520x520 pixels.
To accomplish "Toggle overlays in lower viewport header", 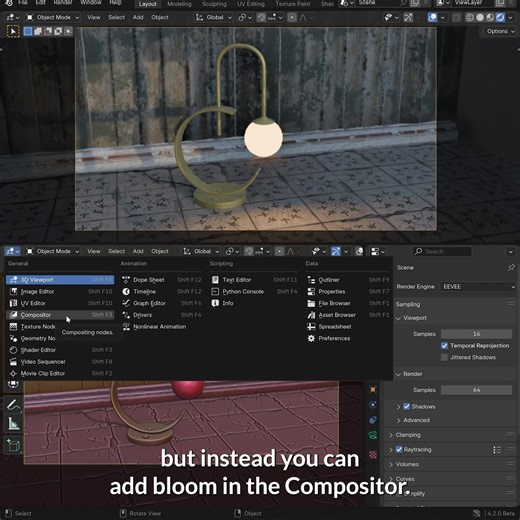I will [359, 251].
